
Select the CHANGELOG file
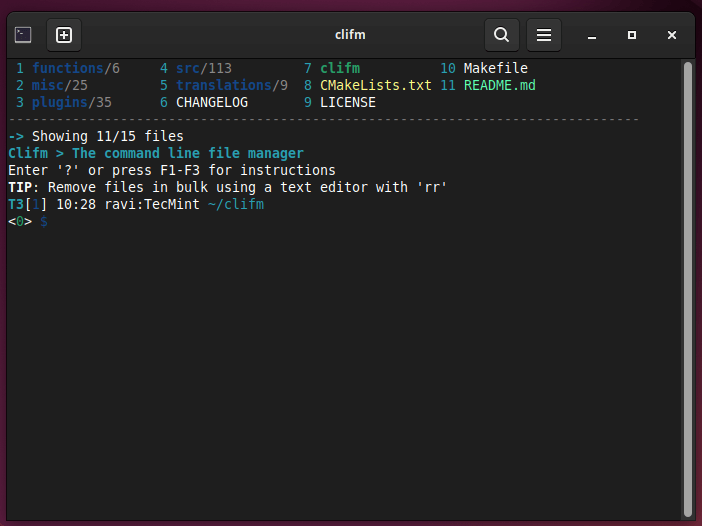[212, 102]
